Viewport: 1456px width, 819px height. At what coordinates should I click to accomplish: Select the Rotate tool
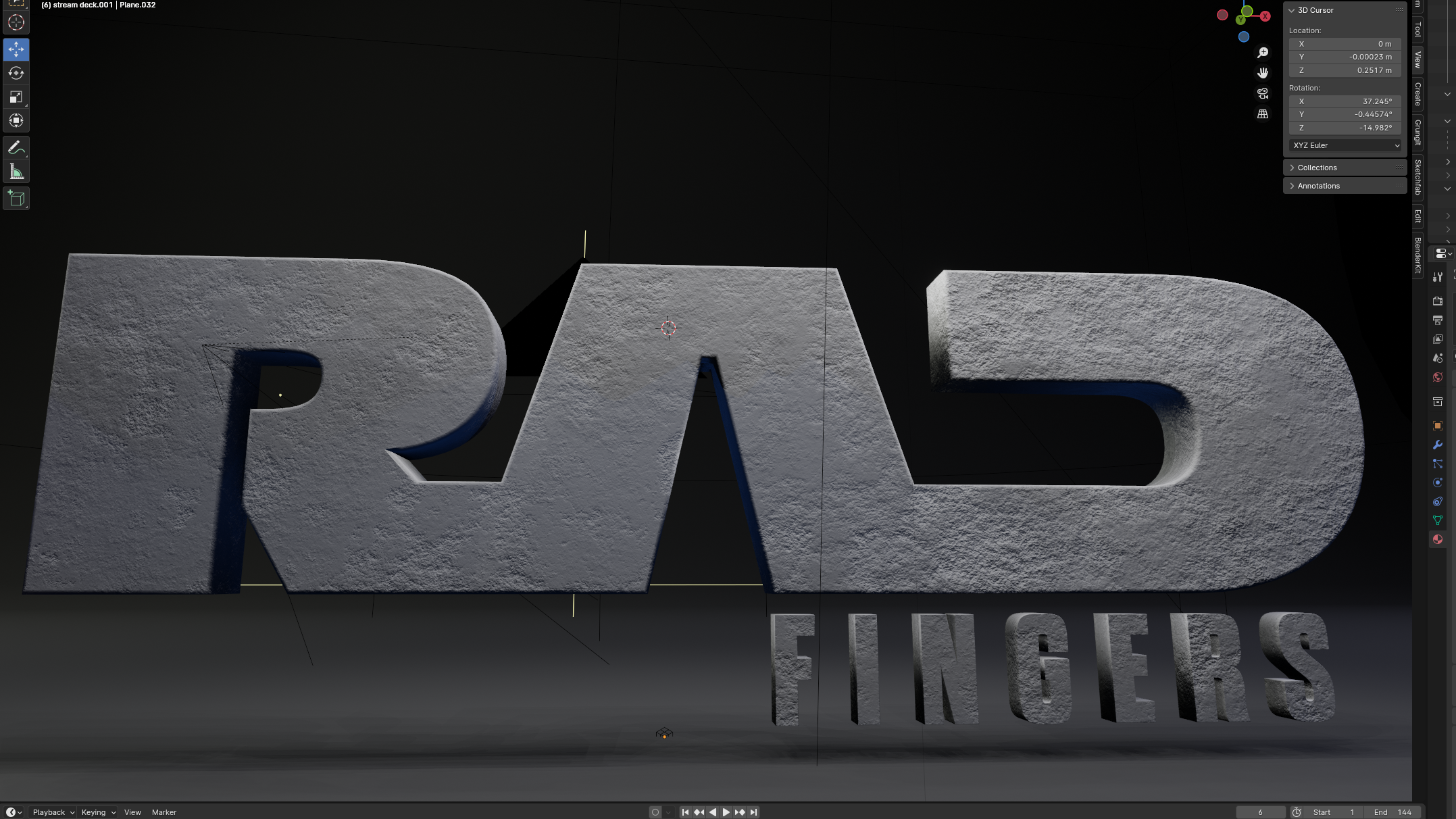16,73
